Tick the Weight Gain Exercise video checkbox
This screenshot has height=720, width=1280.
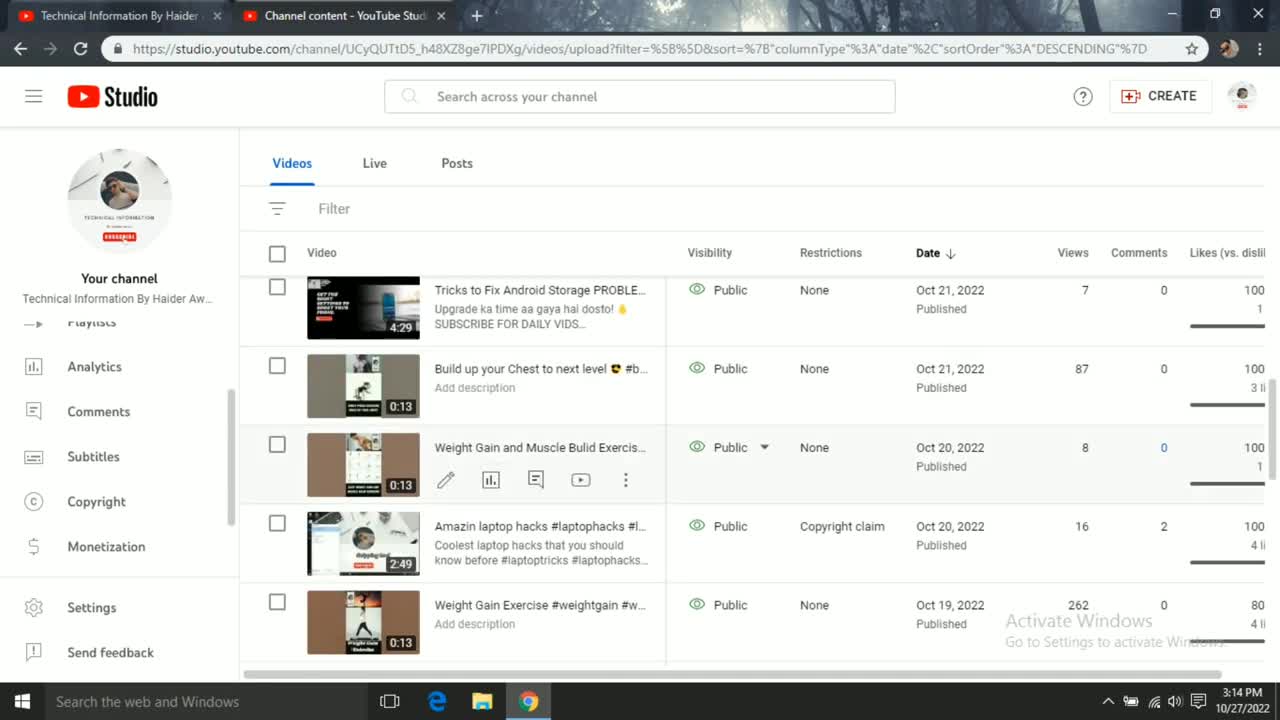pos(277,602)
